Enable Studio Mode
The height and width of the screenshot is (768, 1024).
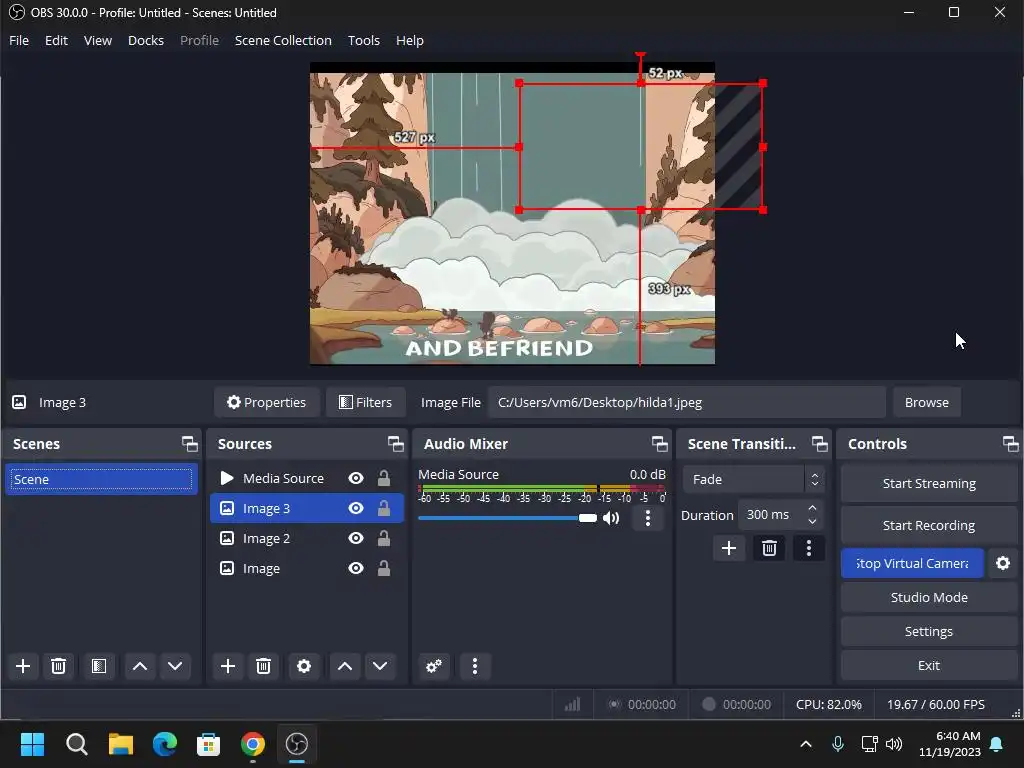pos(929,598)
